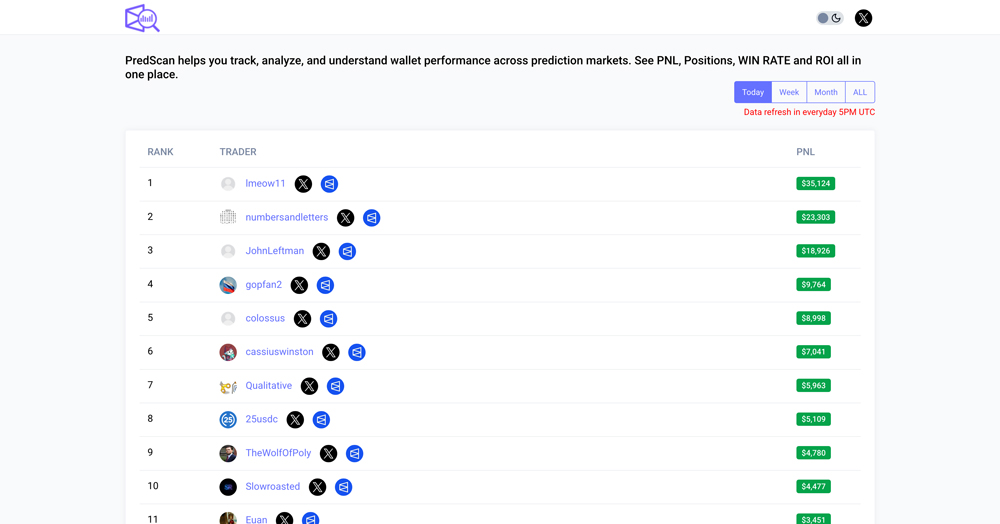Open 25usdc's X account icon
1000x524 pixels.
[295, 419]
